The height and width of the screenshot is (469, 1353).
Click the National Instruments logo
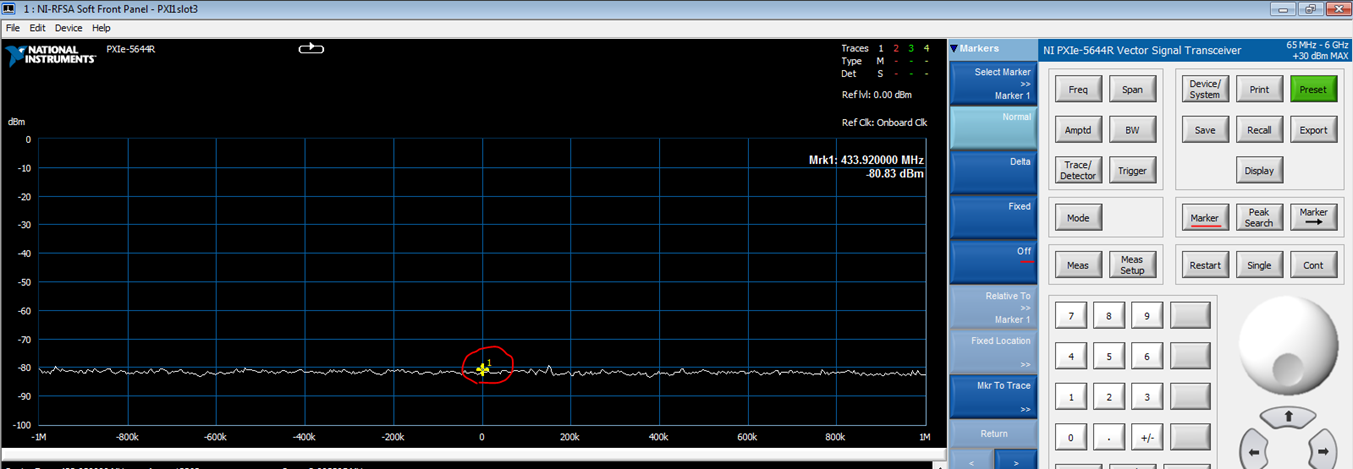pyautogui.click(x=51, y=54)
